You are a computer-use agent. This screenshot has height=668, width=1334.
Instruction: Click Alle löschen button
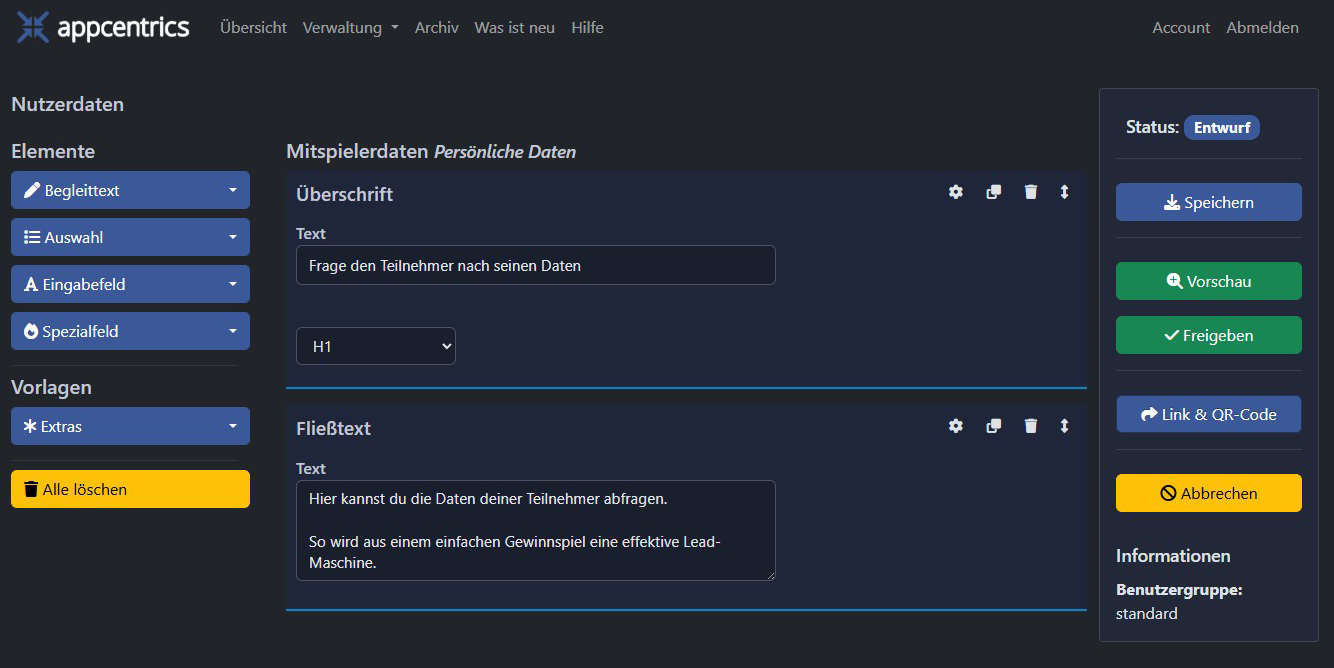pos(130,489)
